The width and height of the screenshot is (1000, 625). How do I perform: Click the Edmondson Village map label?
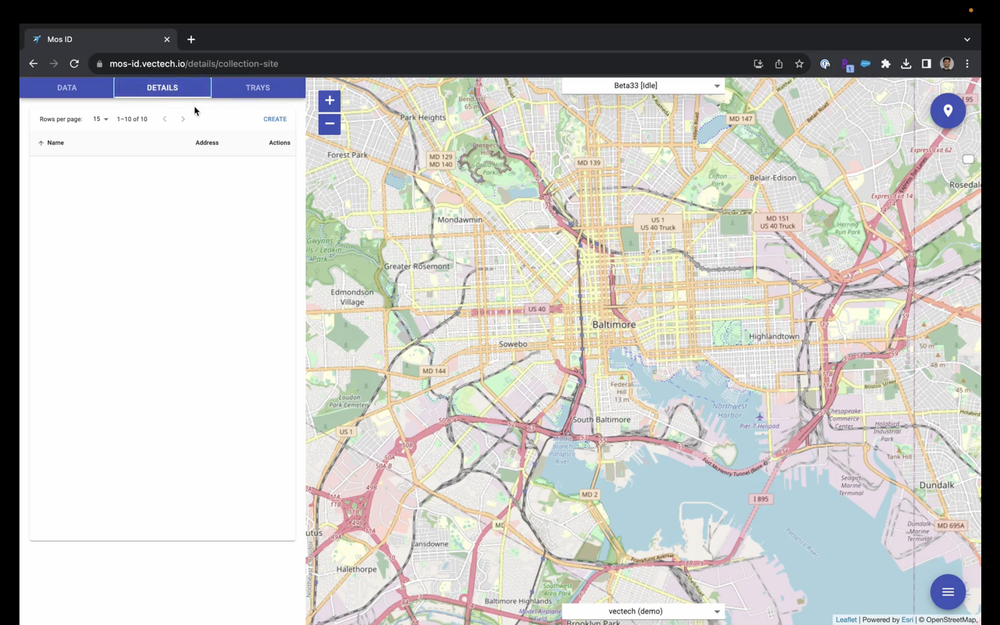point(352,297)
